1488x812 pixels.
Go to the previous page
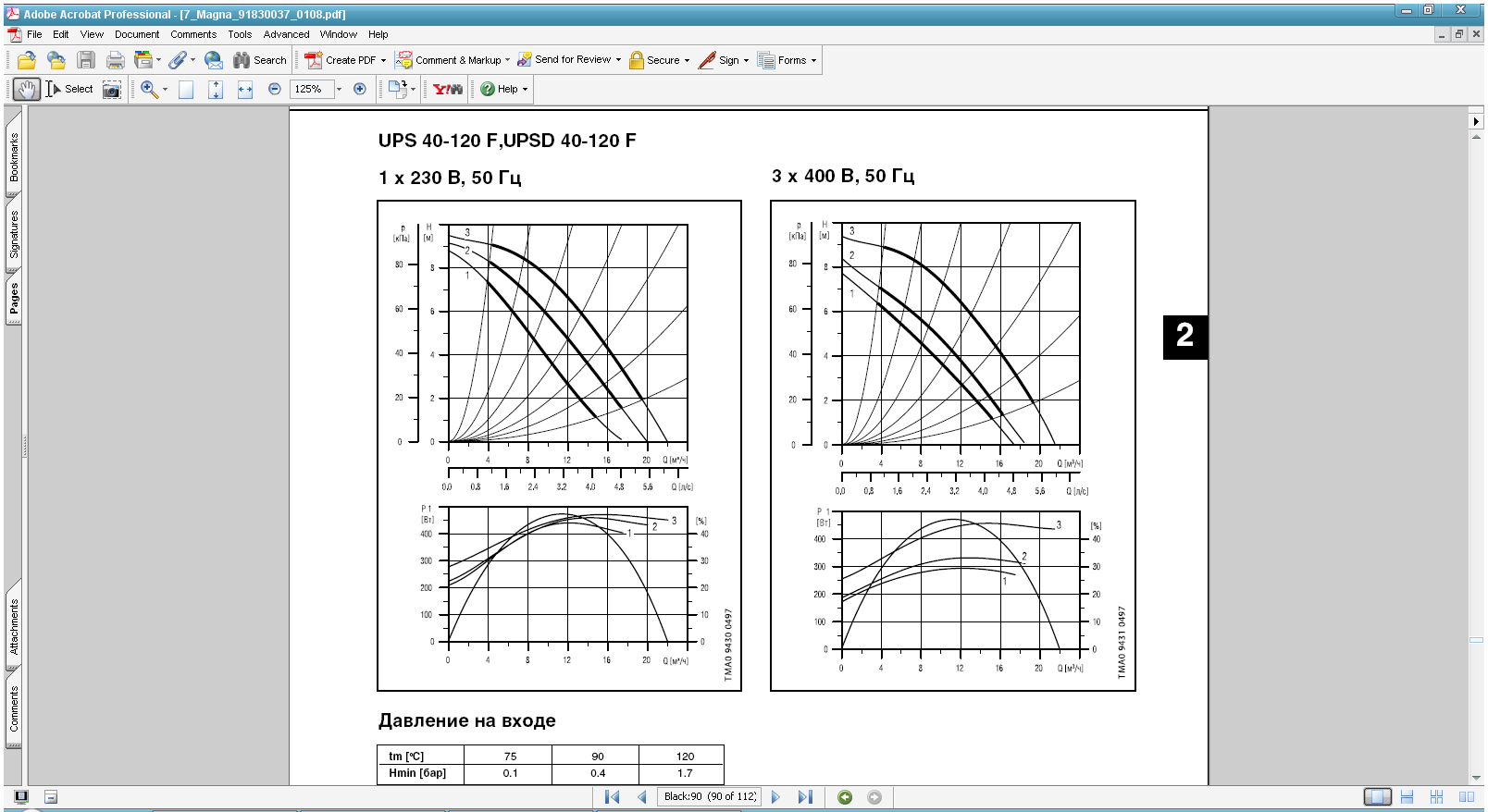coord(641,797)
